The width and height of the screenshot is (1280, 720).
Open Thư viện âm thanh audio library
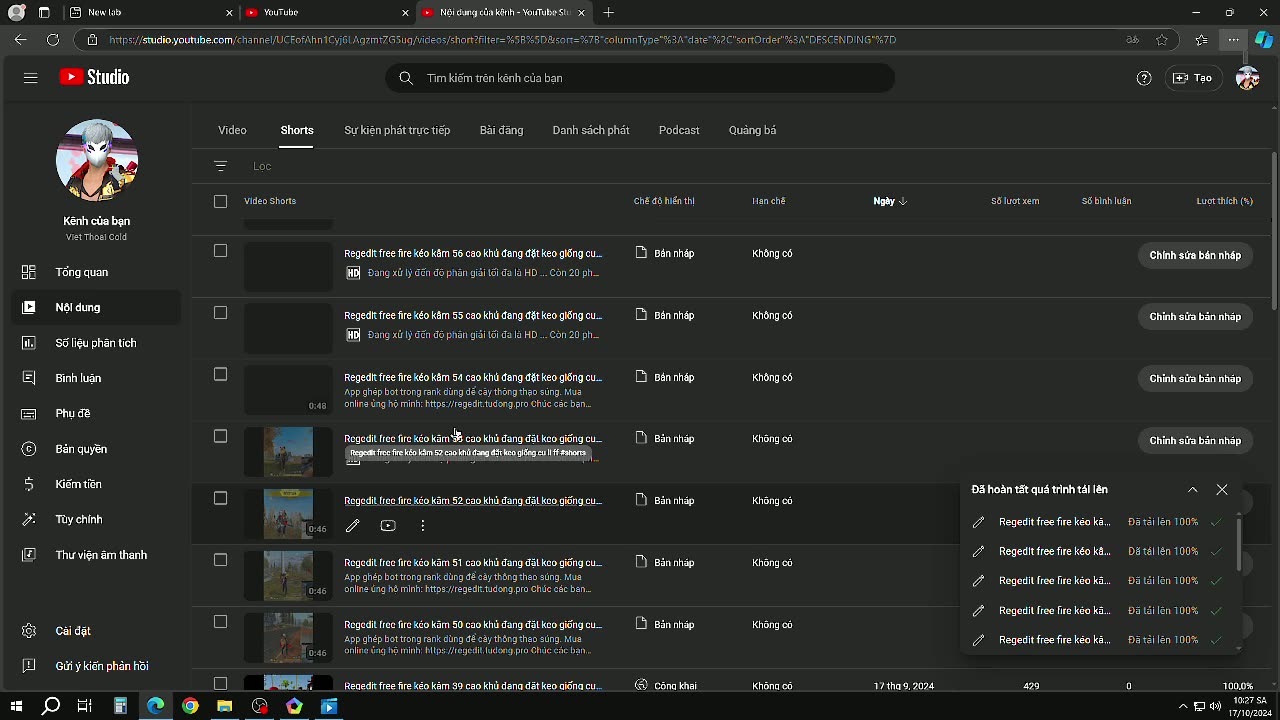click(x=96, y=555)
